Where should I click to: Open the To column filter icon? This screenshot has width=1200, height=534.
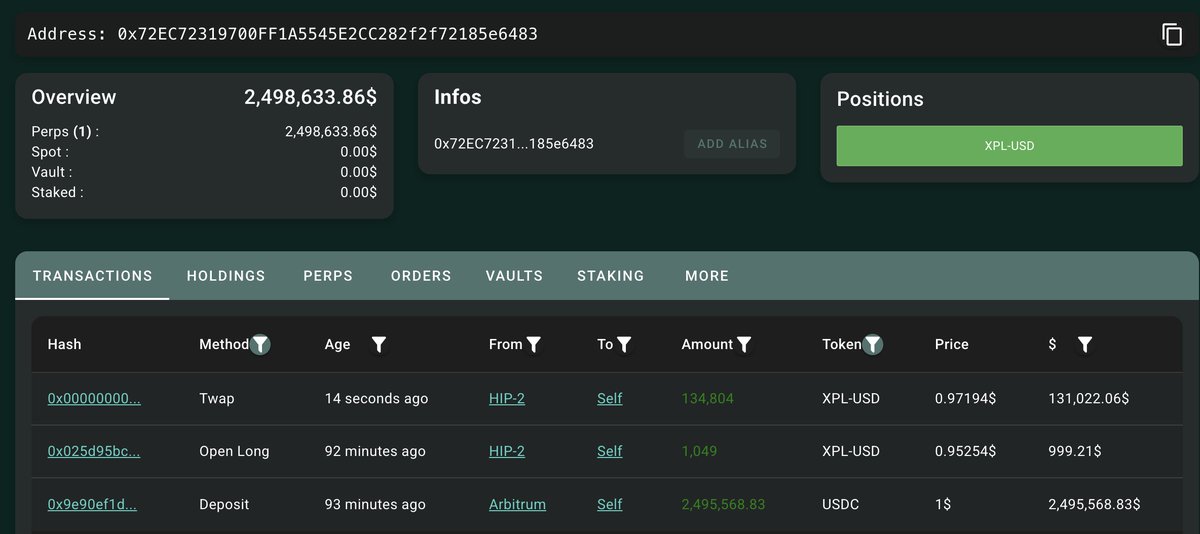click(x=624, y=344)
